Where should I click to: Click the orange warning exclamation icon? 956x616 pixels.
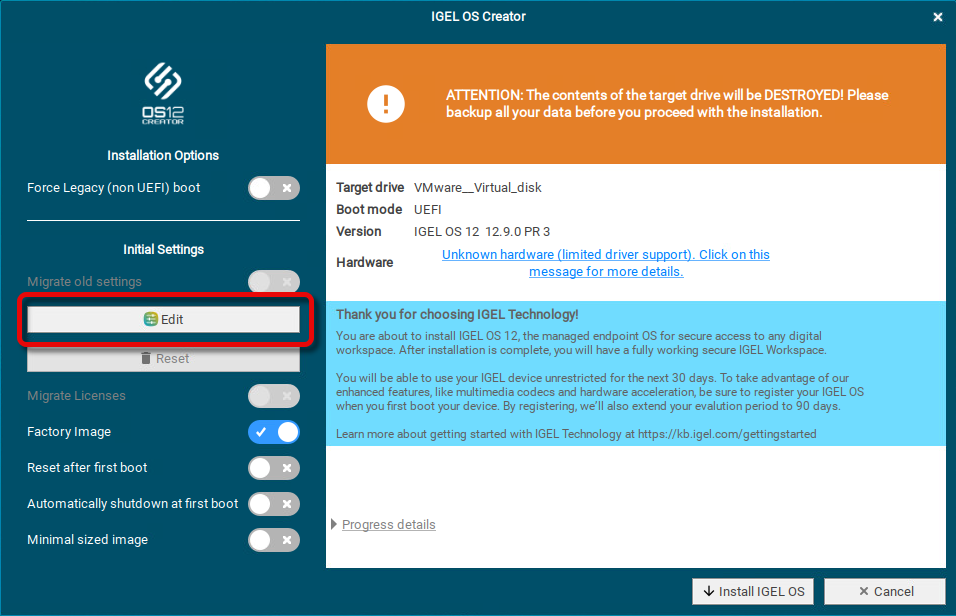pyautogui.click(x=385, y=104)
